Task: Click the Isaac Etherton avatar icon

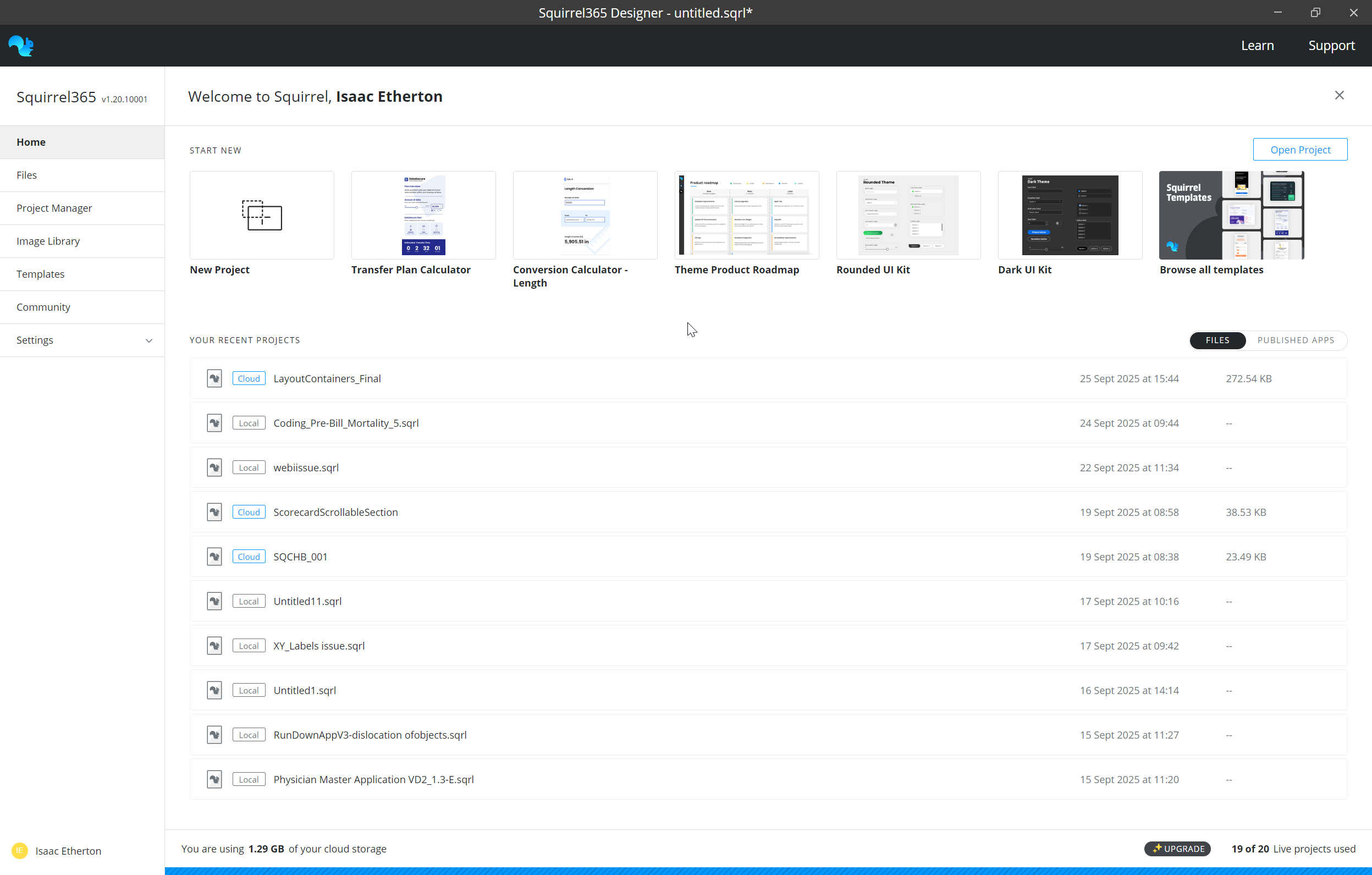Action: point(19,850)
